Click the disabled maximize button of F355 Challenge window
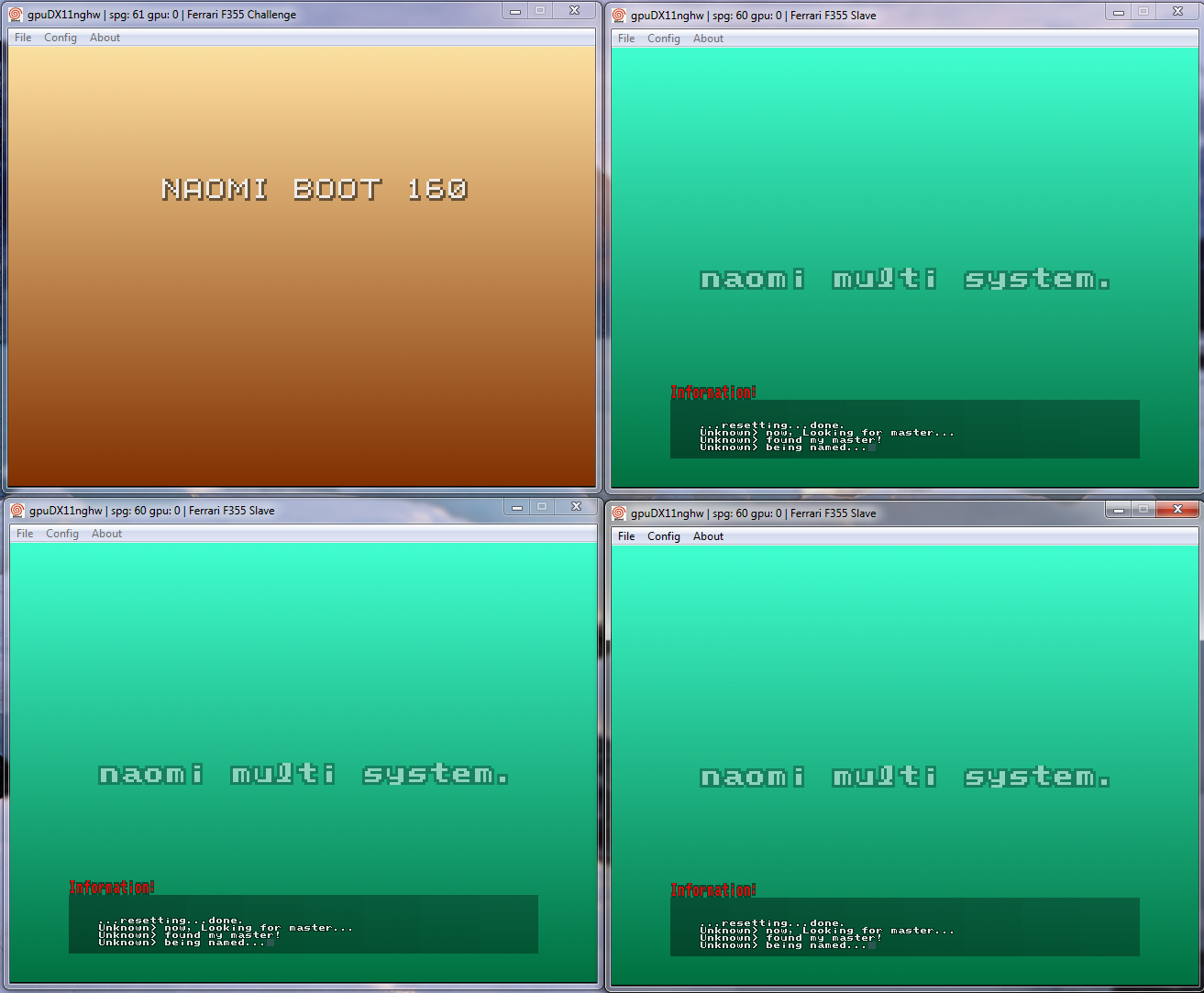The width and height of the screenshot is (1204, 993). [x=540, y=11]
